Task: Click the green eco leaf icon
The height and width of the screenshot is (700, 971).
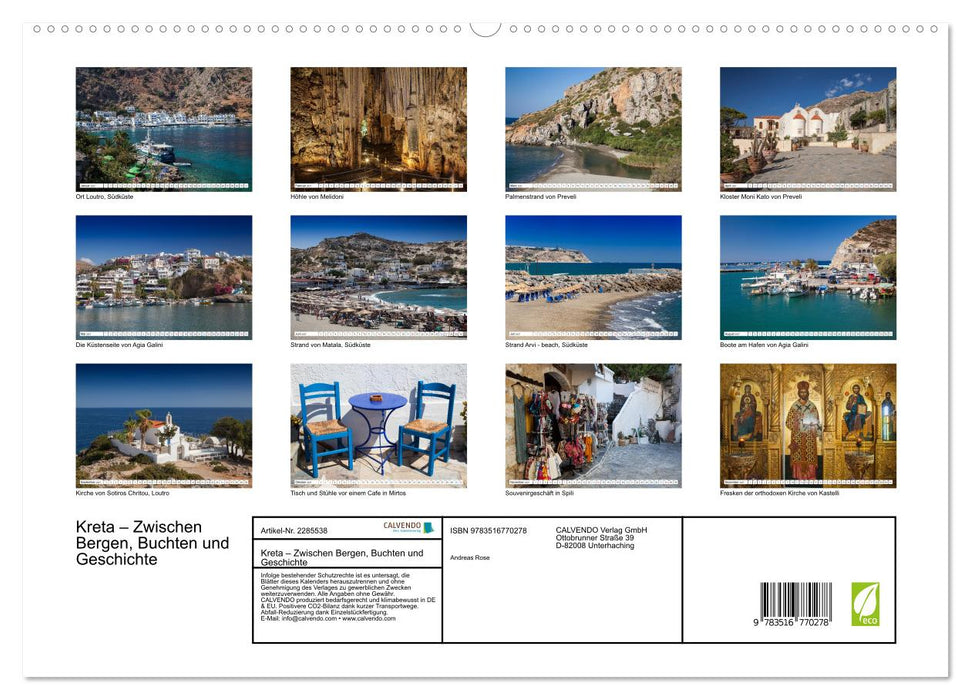Action: (865, 604)
